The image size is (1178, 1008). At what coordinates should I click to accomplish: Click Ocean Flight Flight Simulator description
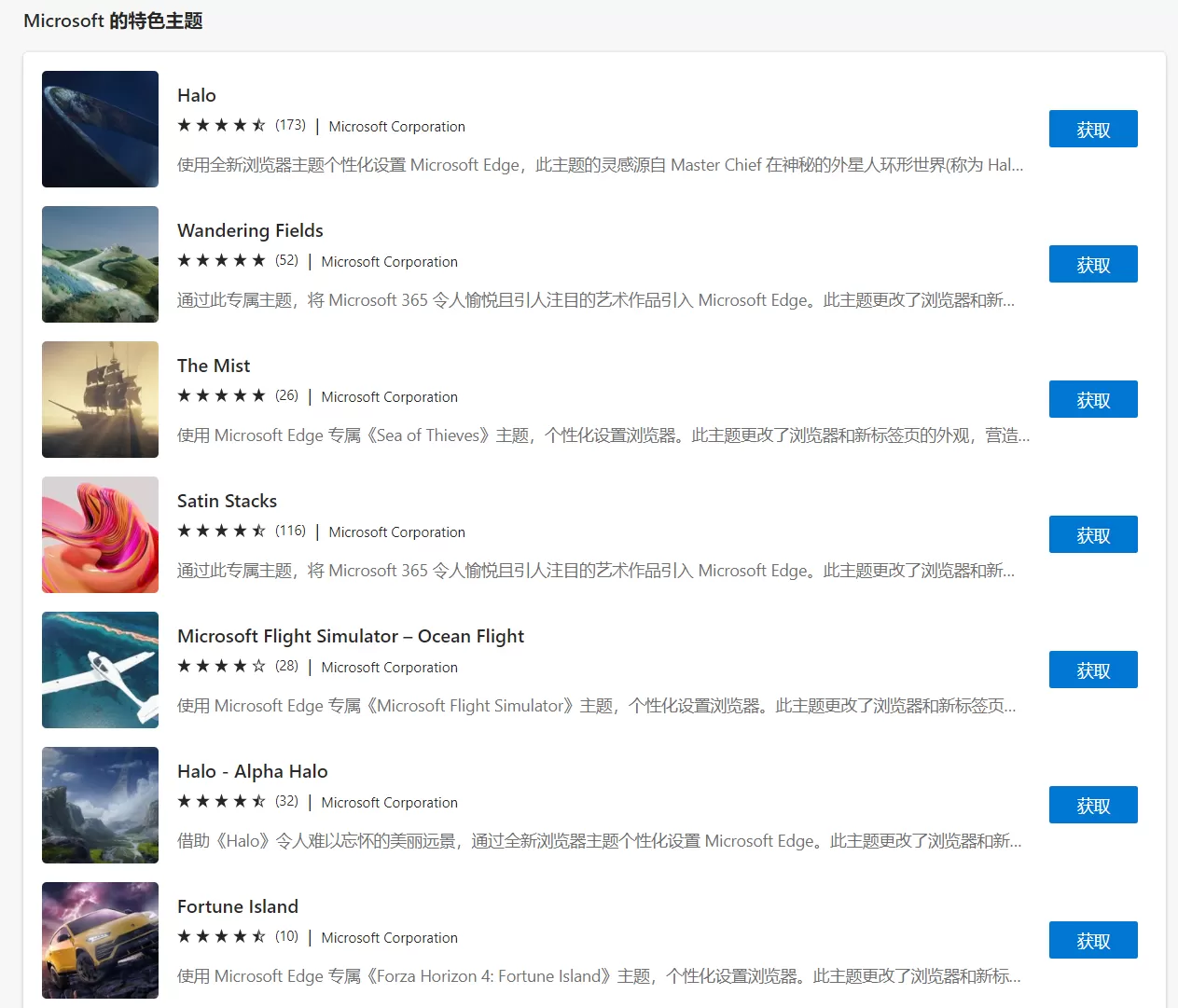597,706
